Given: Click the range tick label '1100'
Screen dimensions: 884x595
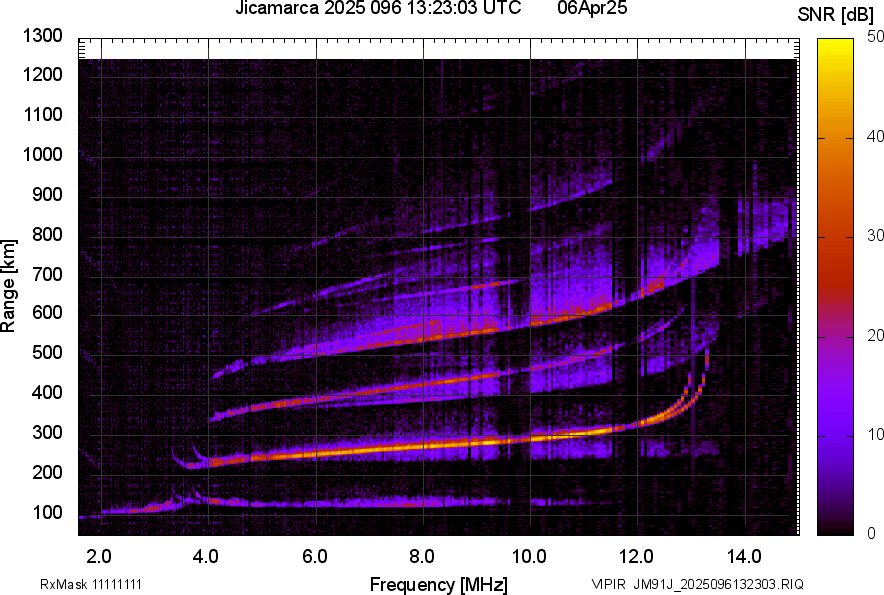Looking at the screenshot, I should (42, 114).
